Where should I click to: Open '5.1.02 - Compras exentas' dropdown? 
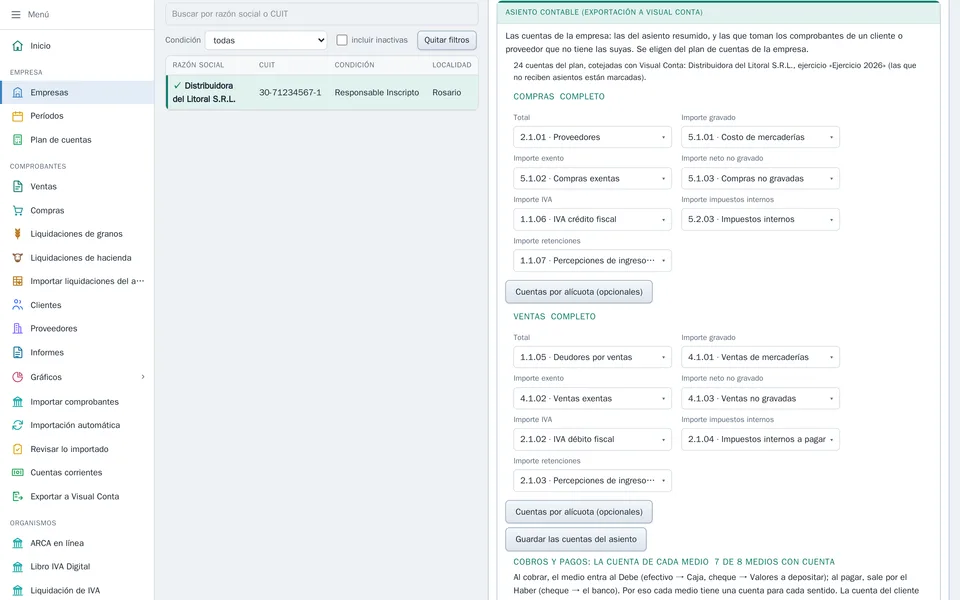click(592, 178)
